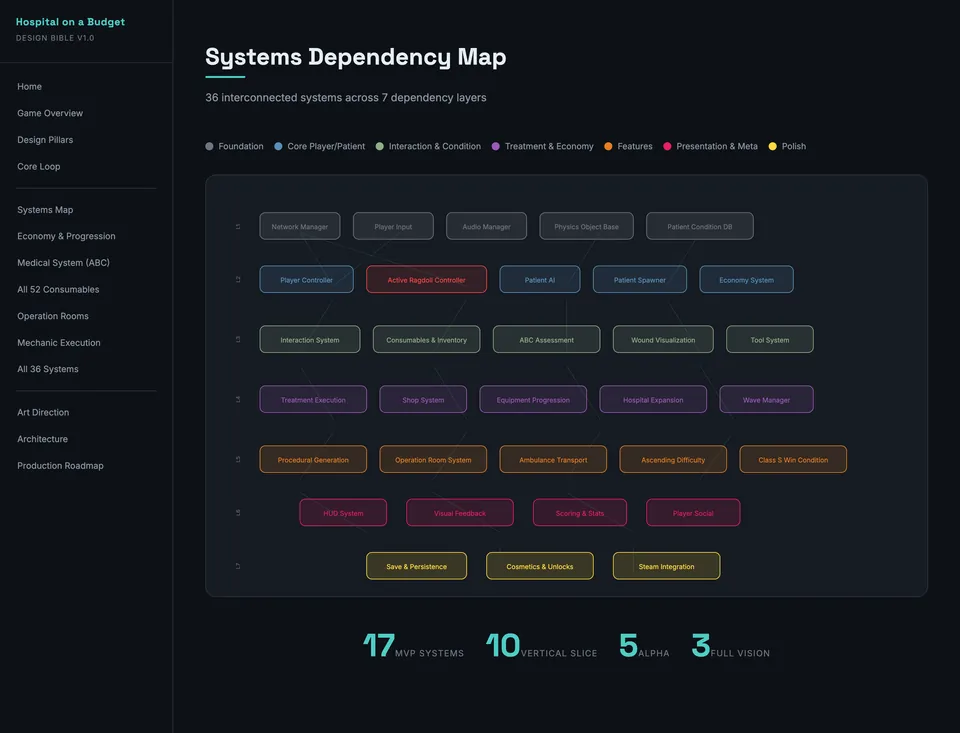This screenshot has width=960, height=733.
Task: Click the Tool System node
Action: point(770,340)
